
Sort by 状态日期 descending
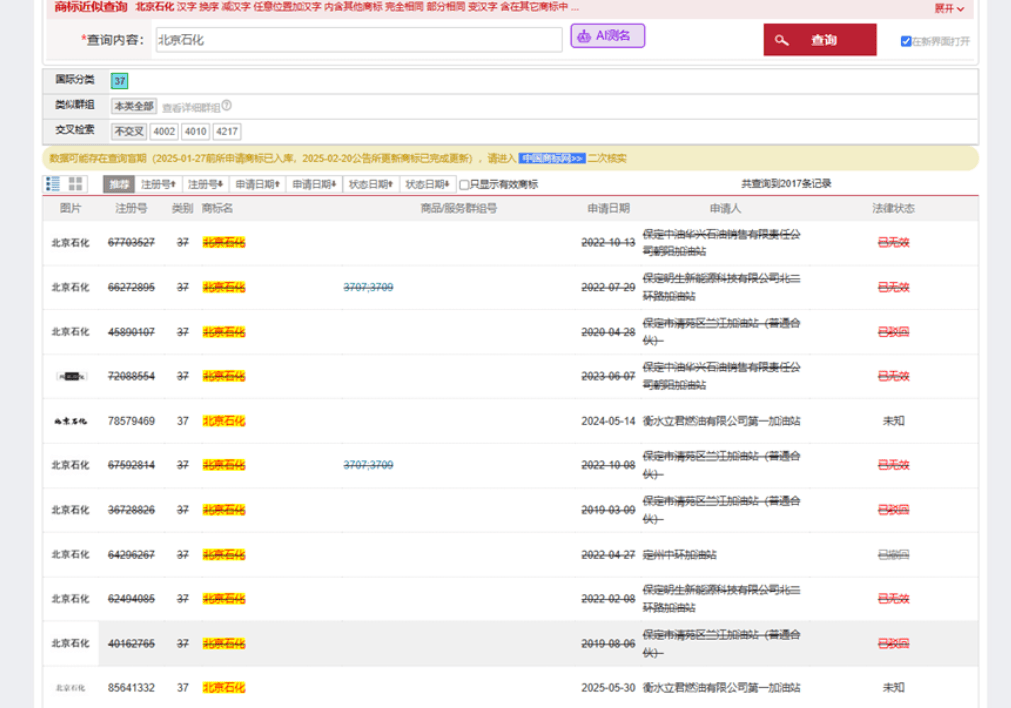tap(429, 184)
